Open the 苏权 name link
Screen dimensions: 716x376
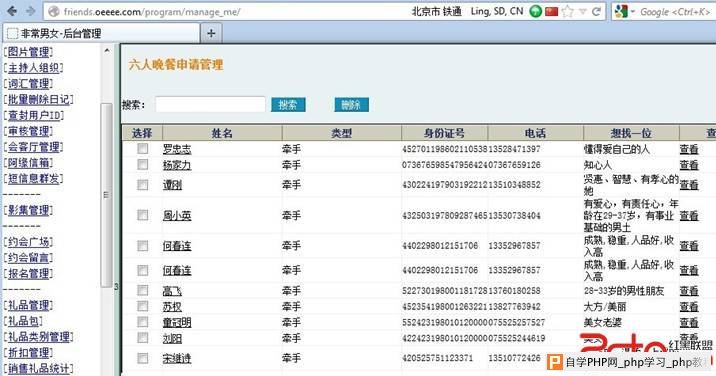pyautogui.click(x=172, y=307)
